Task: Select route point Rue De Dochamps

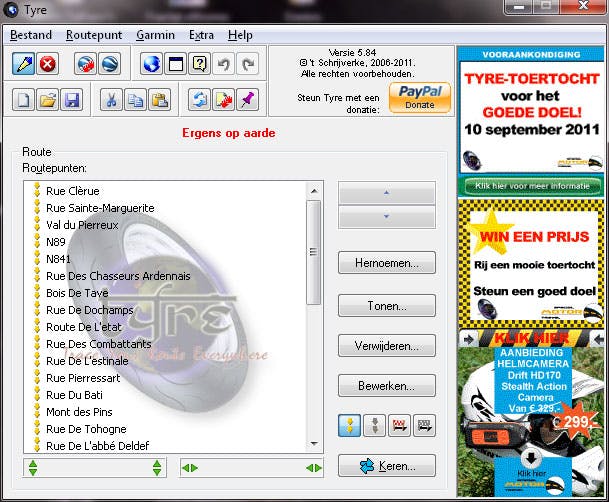Action: tap(90, 310)
